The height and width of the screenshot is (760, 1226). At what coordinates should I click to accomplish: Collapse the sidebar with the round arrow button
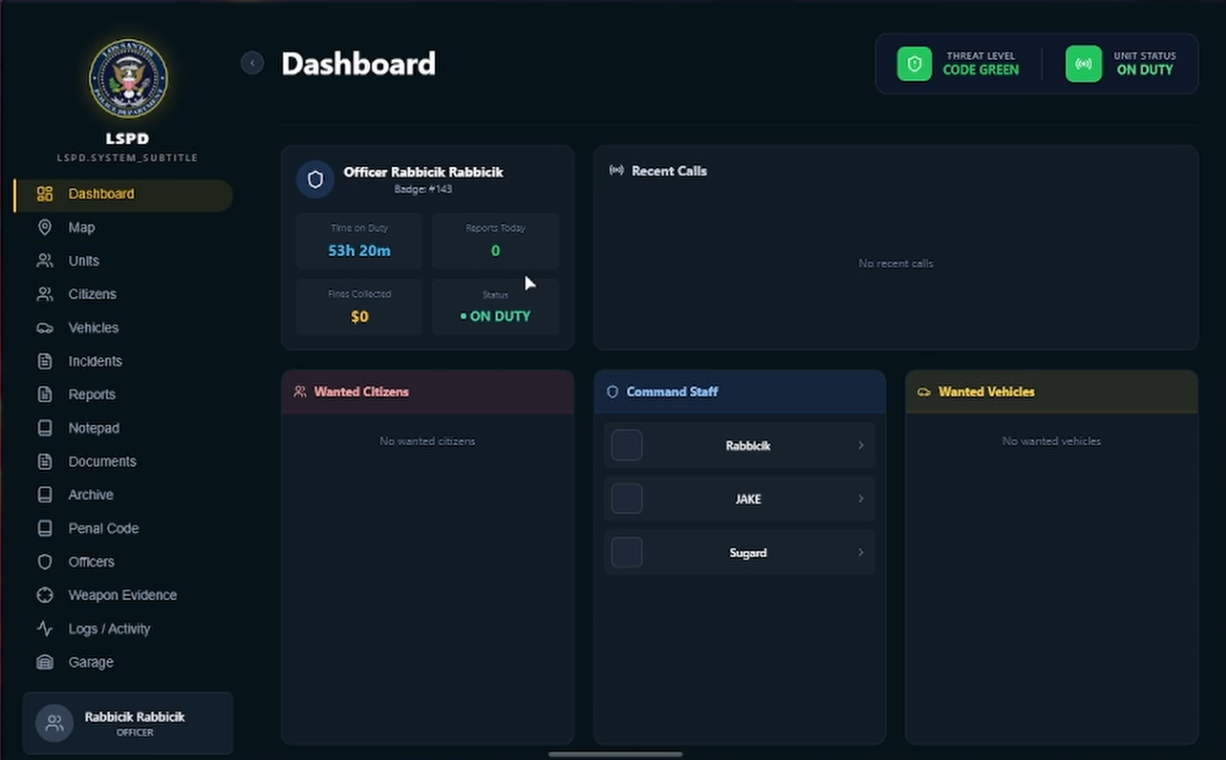tap(252, 63)
